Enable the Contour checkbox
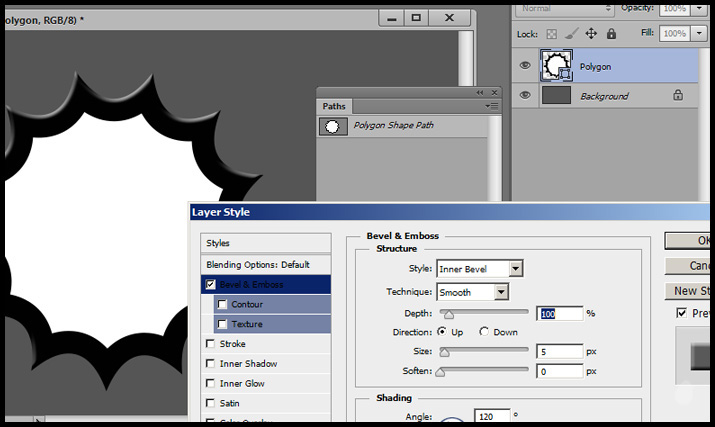Screen dimensions: 715x427 coord(222,304)
